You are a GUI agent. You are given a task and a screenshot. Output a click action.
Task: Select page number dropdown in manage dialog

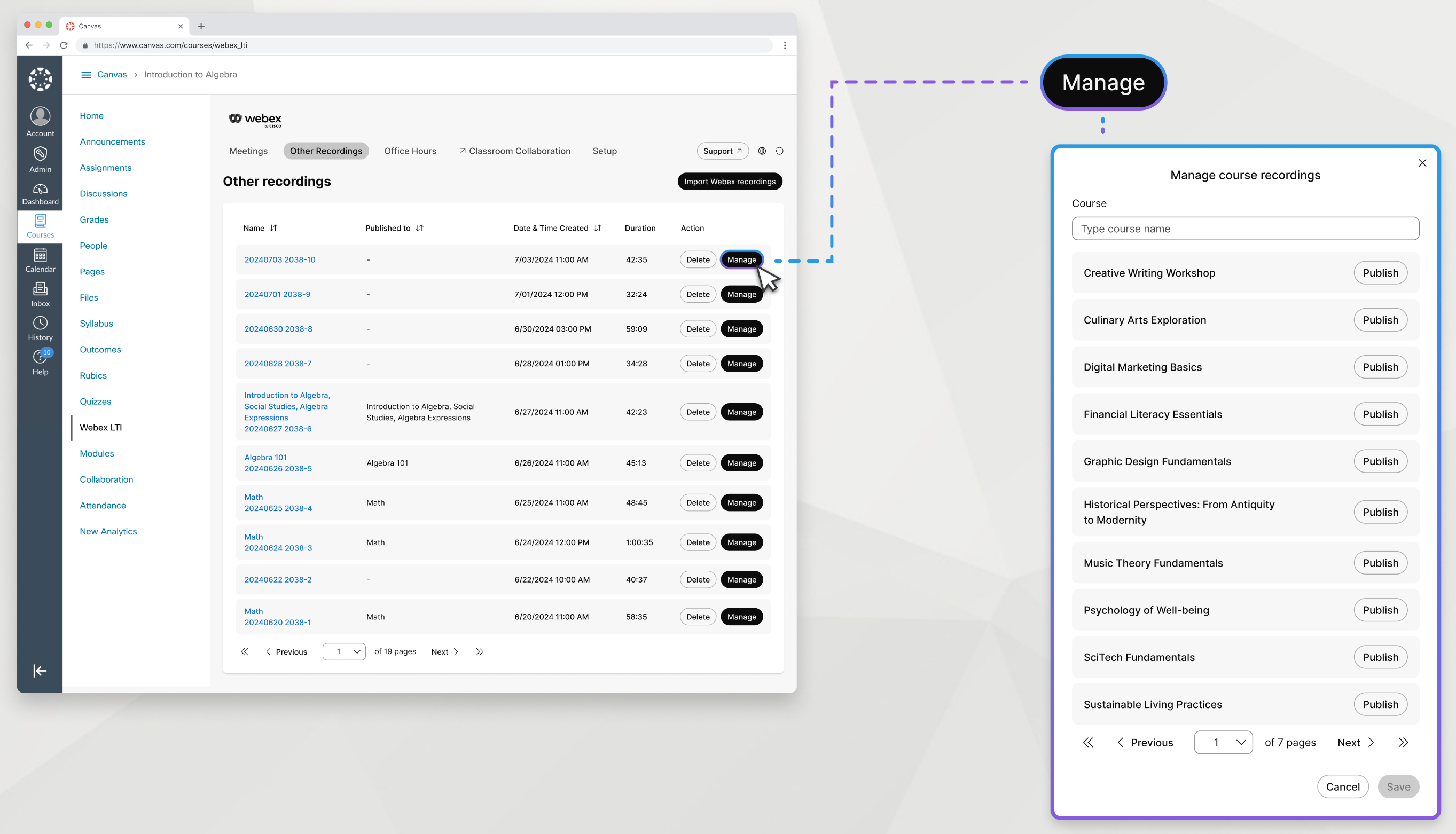click(x=1223, y=742)
